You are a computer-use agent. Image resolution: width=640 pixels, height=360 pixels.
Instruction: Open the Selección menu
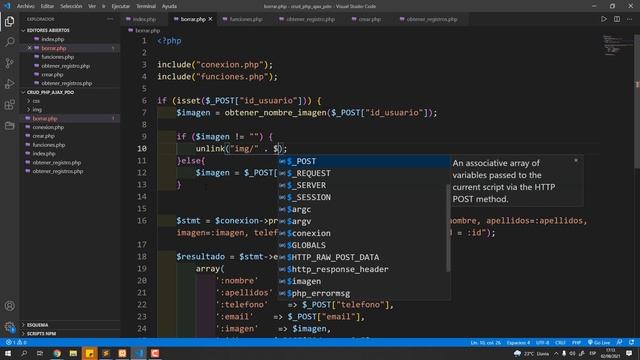tap(71, 6)
